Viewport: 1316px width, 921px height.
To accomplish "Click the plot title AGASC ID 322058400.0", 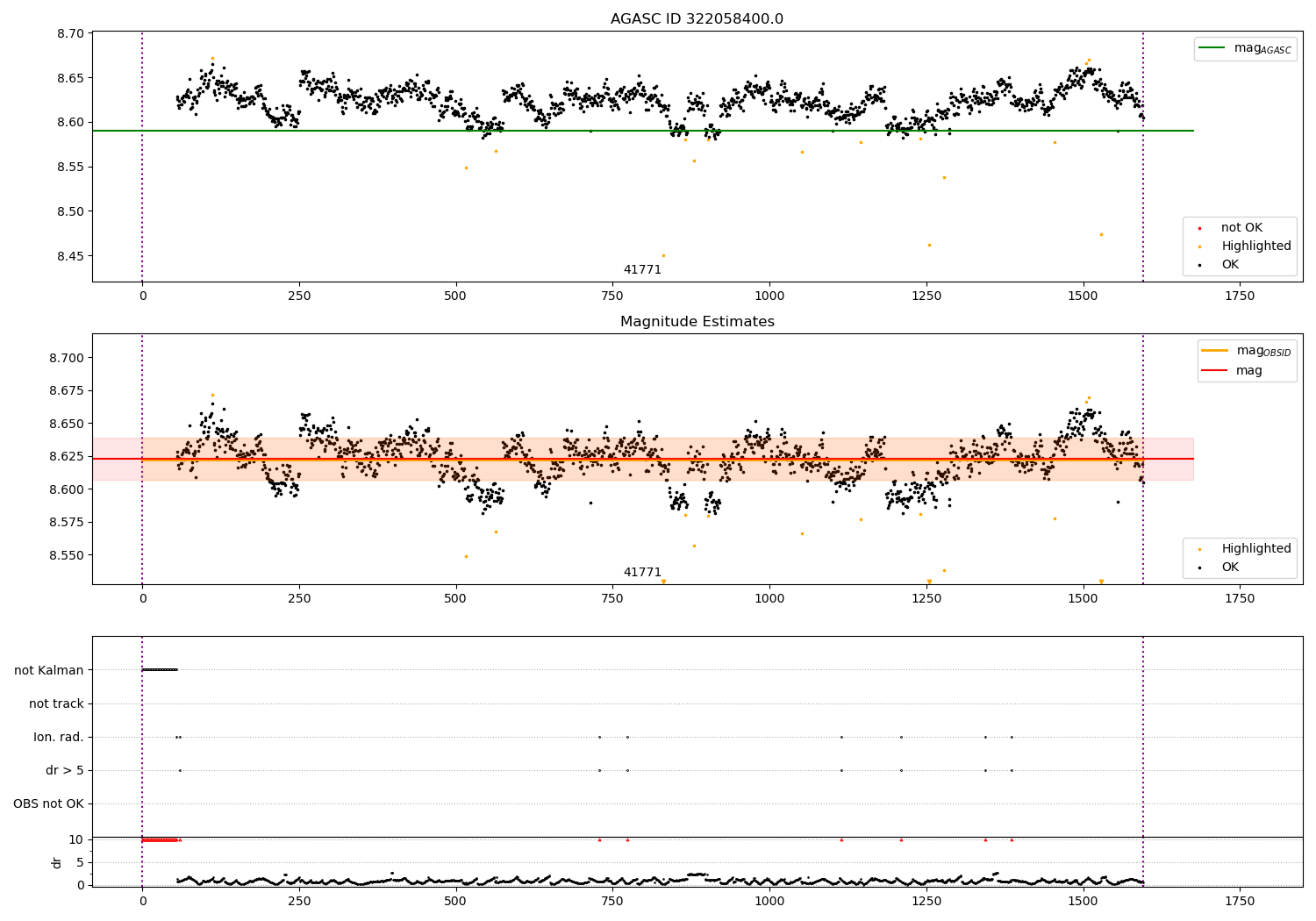I will click(697, 19).
